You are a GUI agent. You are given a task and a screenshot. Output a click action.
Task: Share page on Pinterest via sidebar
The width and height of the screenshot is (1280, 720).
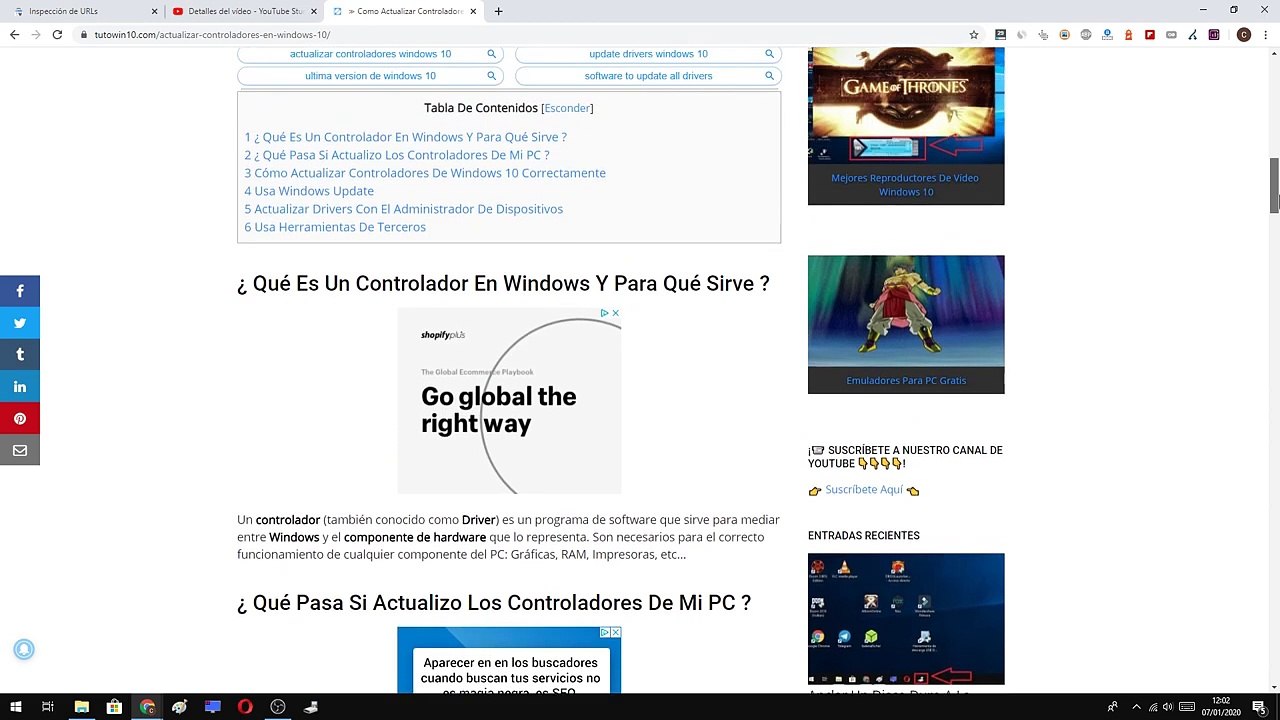[x=20, y=419]
